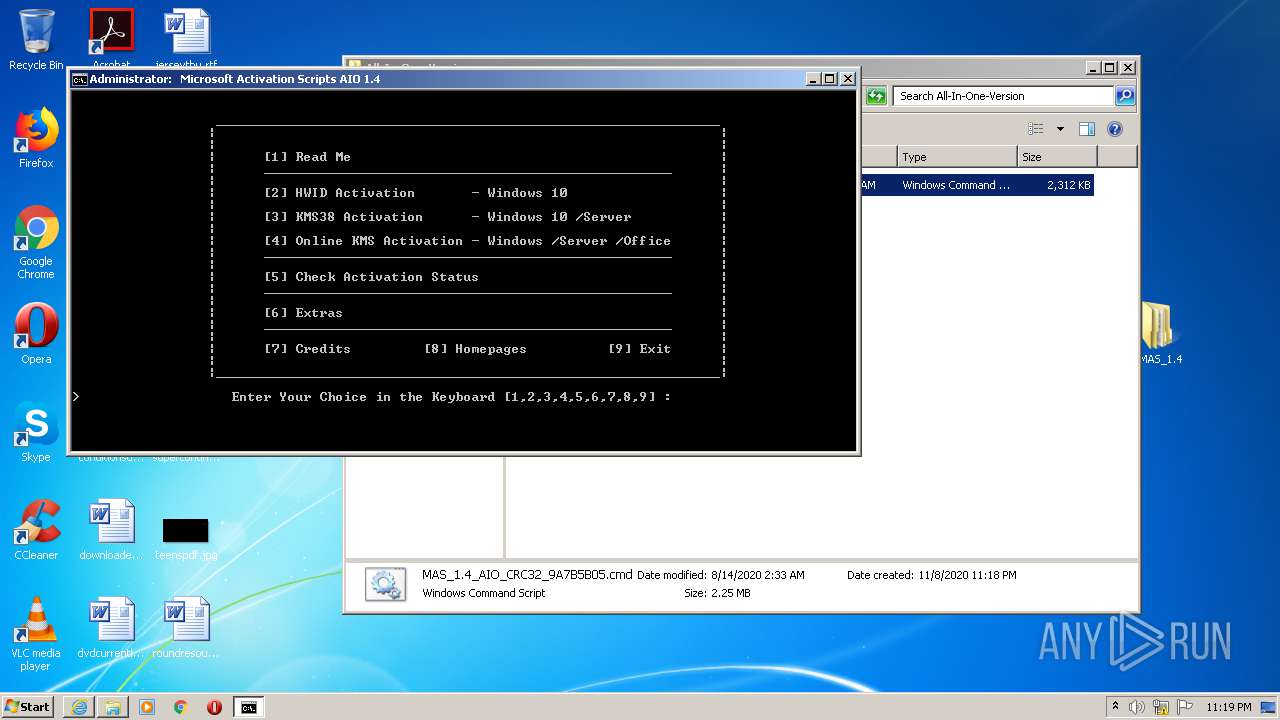The height and width of the screenshot is (720, 1280).
Task: Open the 'dvdcurrentl...' Word document
Action: (x=111, y=628)
